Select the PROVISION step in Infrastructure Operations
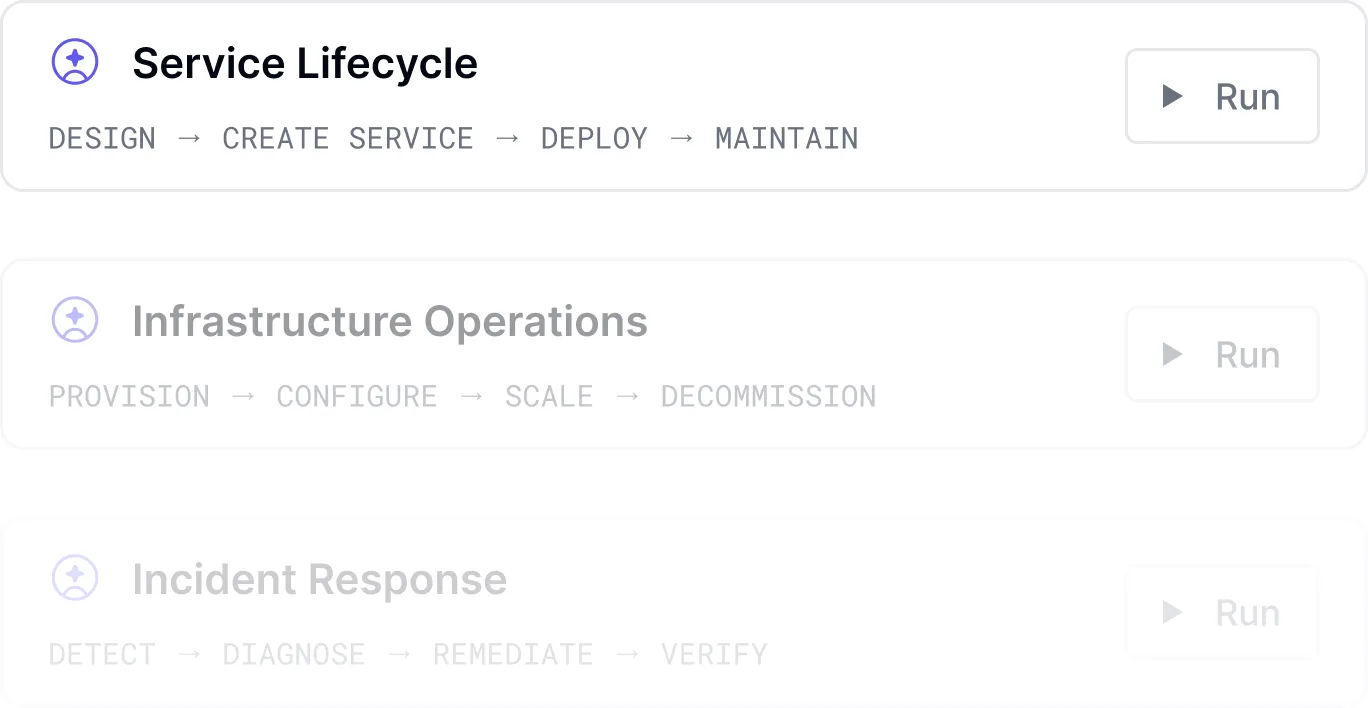 pos(129,396)
